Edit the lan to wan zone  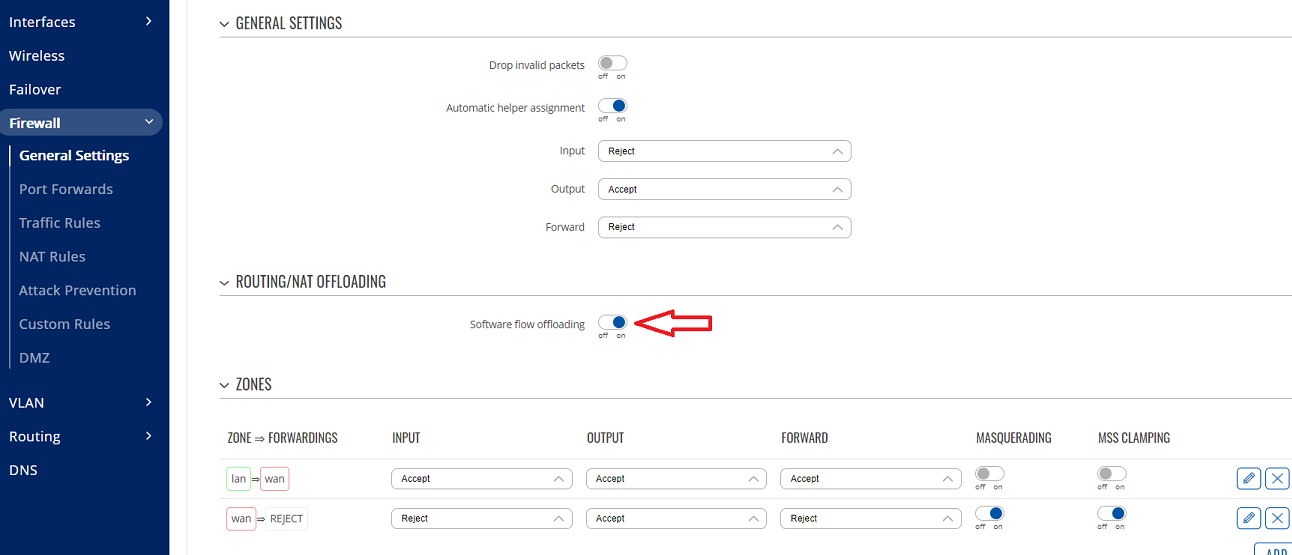coord(1248,479)
